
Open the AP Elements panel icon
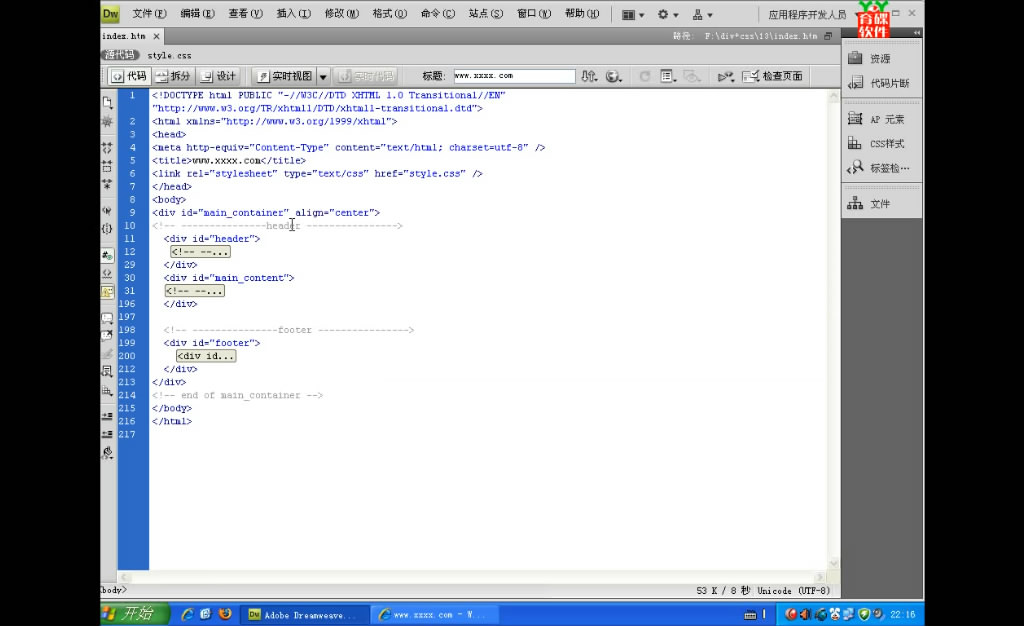[x=855, y=119]
